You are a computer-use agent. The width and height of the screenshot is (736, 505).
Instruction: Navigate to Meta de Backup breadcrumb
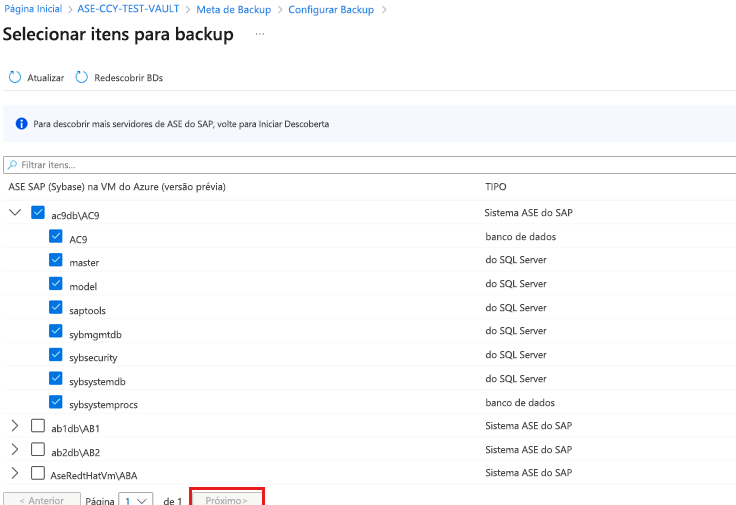tap(235, 9)
